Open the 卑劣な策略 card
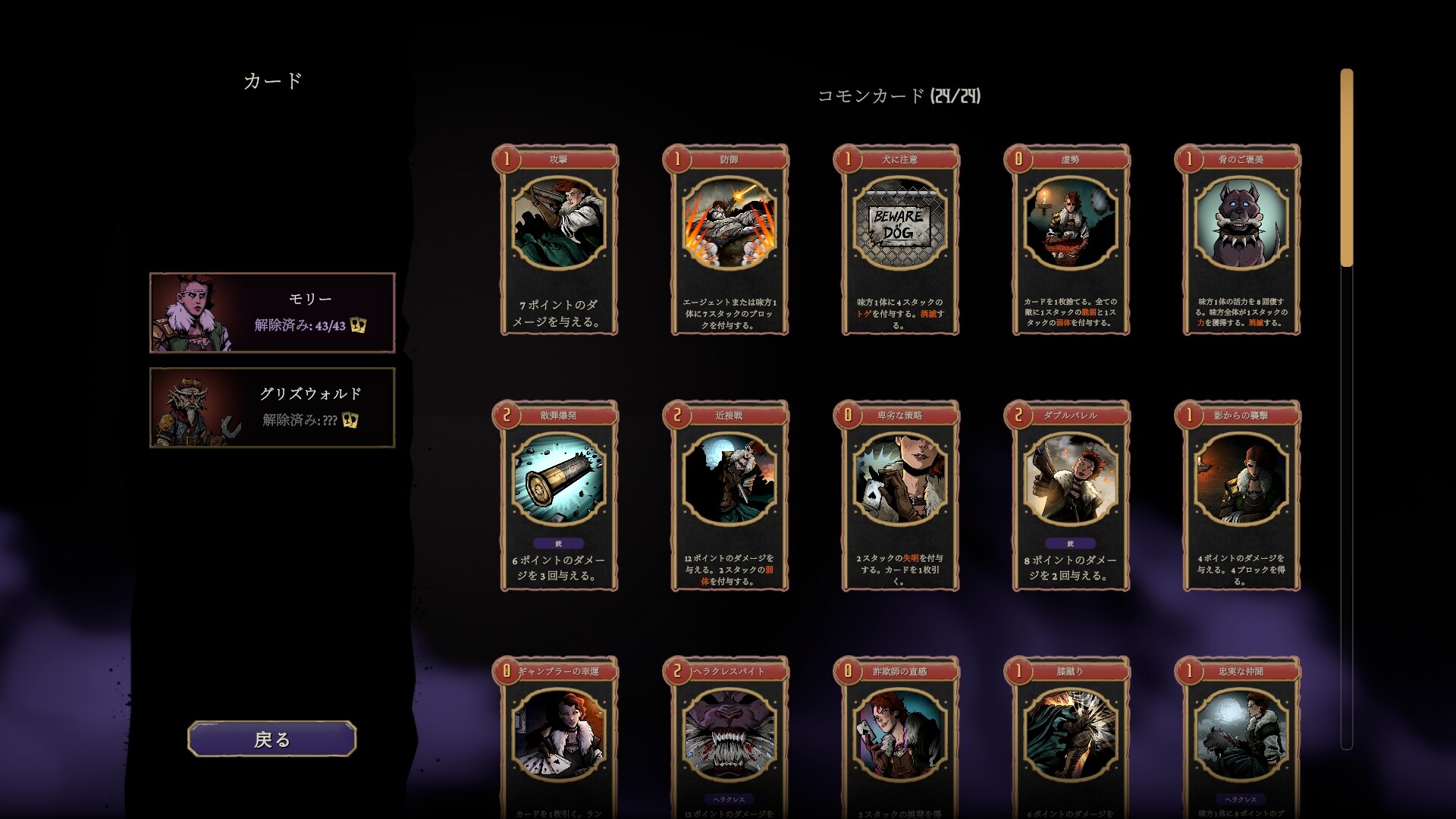The image size is (1456, 819). (x=899, y=496)
